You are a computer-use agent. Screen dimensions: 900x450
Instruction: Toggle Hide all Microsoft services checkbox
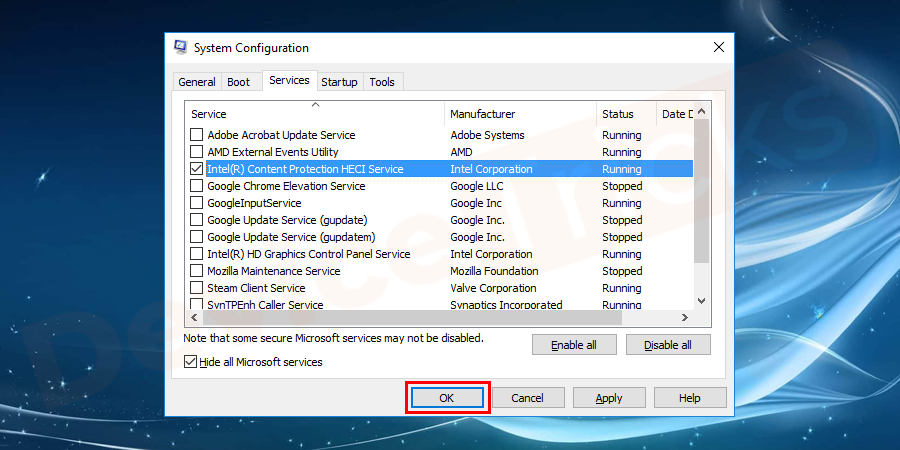(190, 362)
